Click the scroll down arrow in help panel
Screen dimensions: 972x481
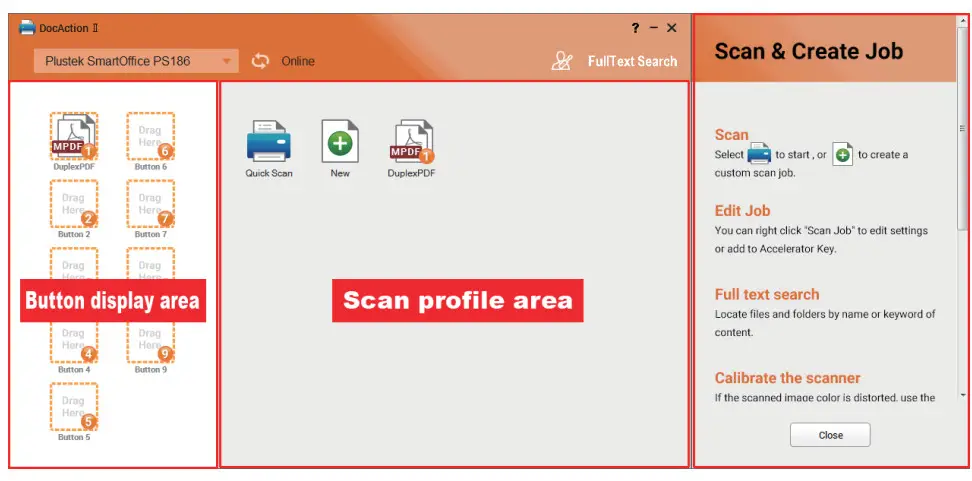pos(963,395)
